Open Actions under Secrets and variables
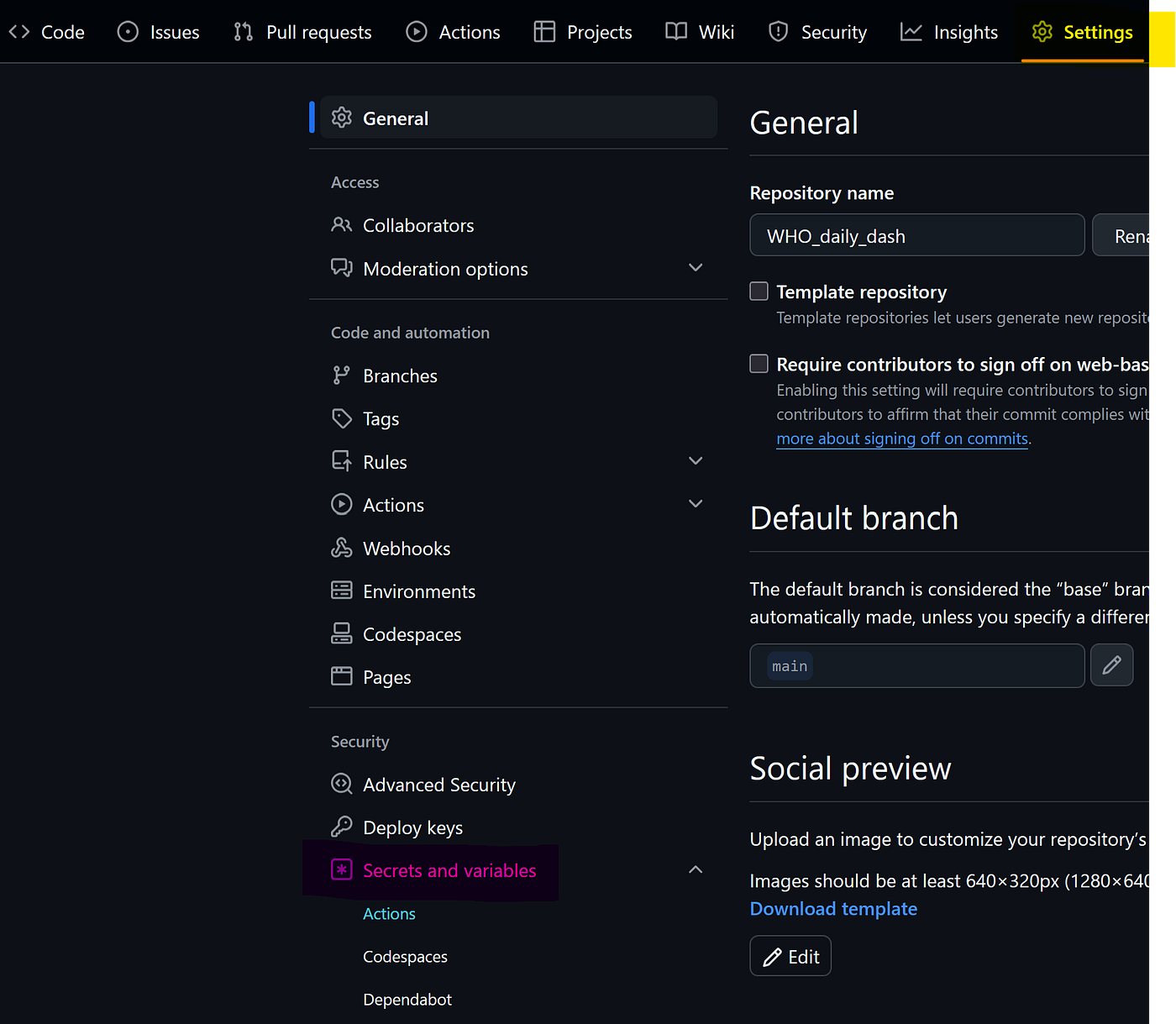1176x1024 pixels. click(x=389, y=914)
